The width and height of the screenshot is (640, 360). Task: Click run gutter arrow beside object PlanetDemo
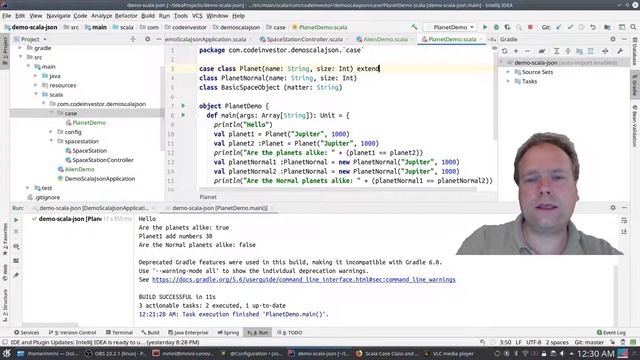pos(183,106)
